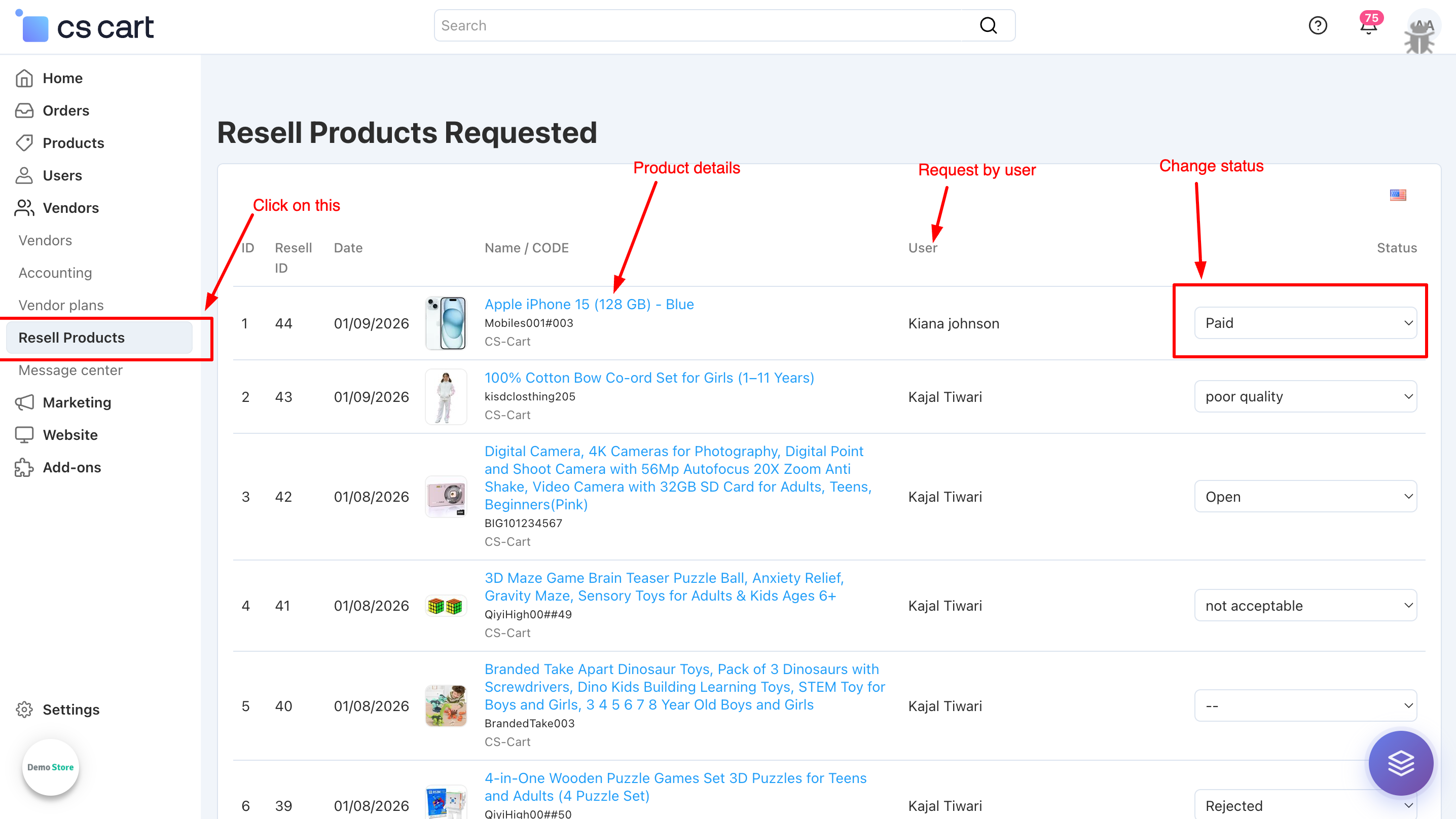The width and height of the screenshot is (1456, 819).
Task: Open the not acceptable status dropdown
Action: [1304, 606]
